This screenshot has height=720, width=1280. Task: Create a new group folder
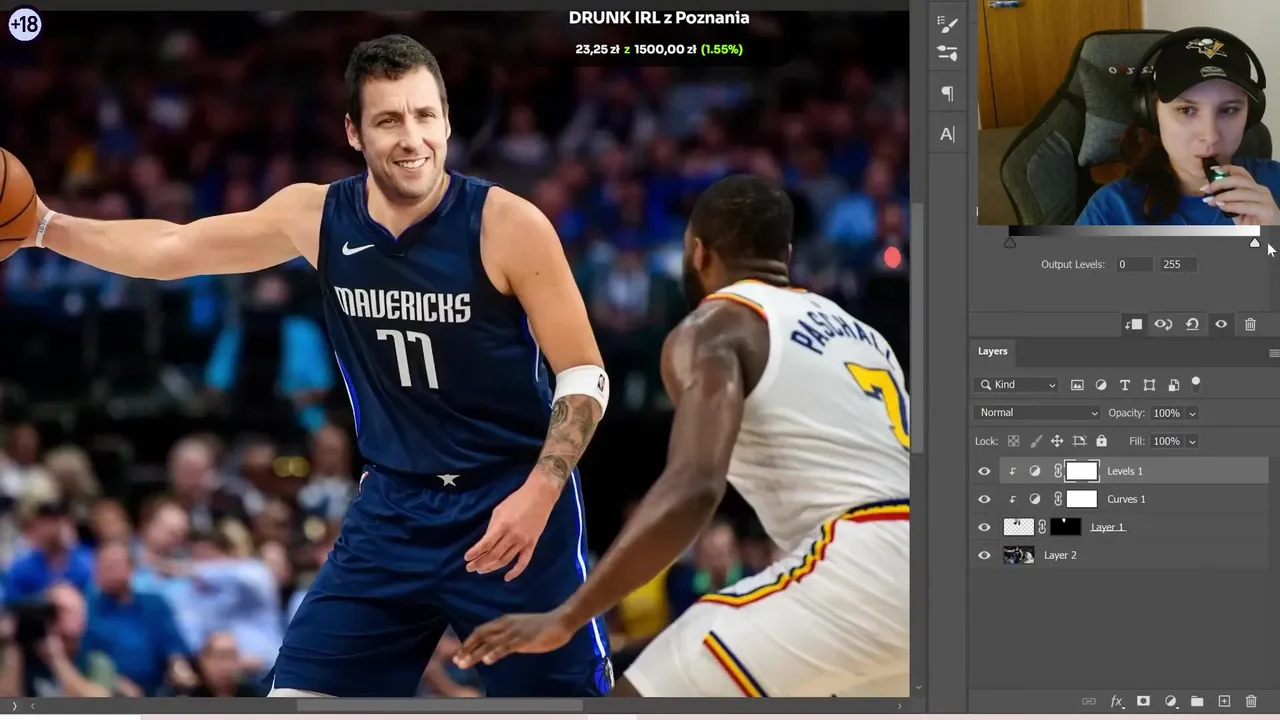[1197, 702]
